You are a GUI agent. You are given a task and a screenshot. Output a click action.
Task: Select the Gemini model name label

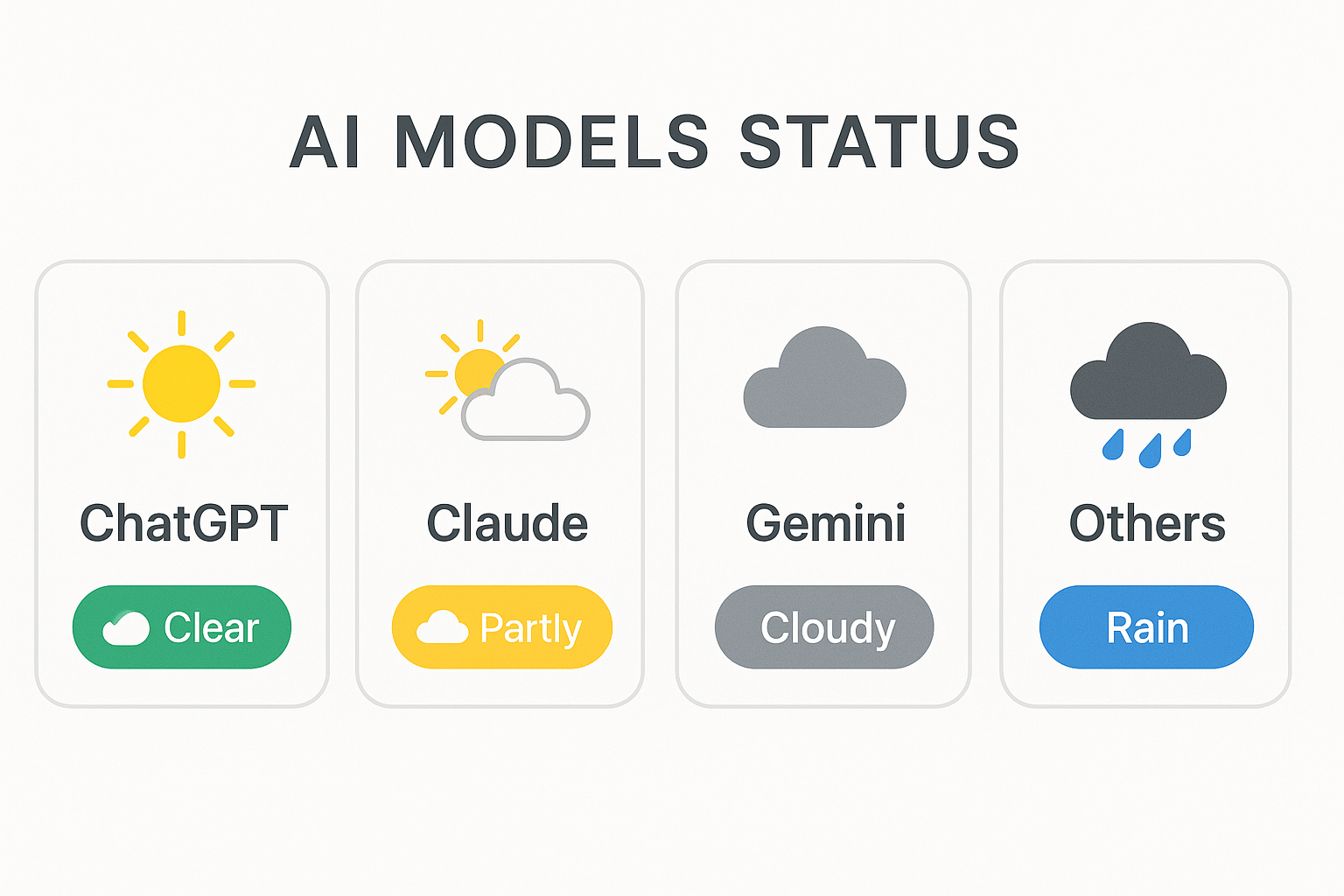tap(826, 523)
